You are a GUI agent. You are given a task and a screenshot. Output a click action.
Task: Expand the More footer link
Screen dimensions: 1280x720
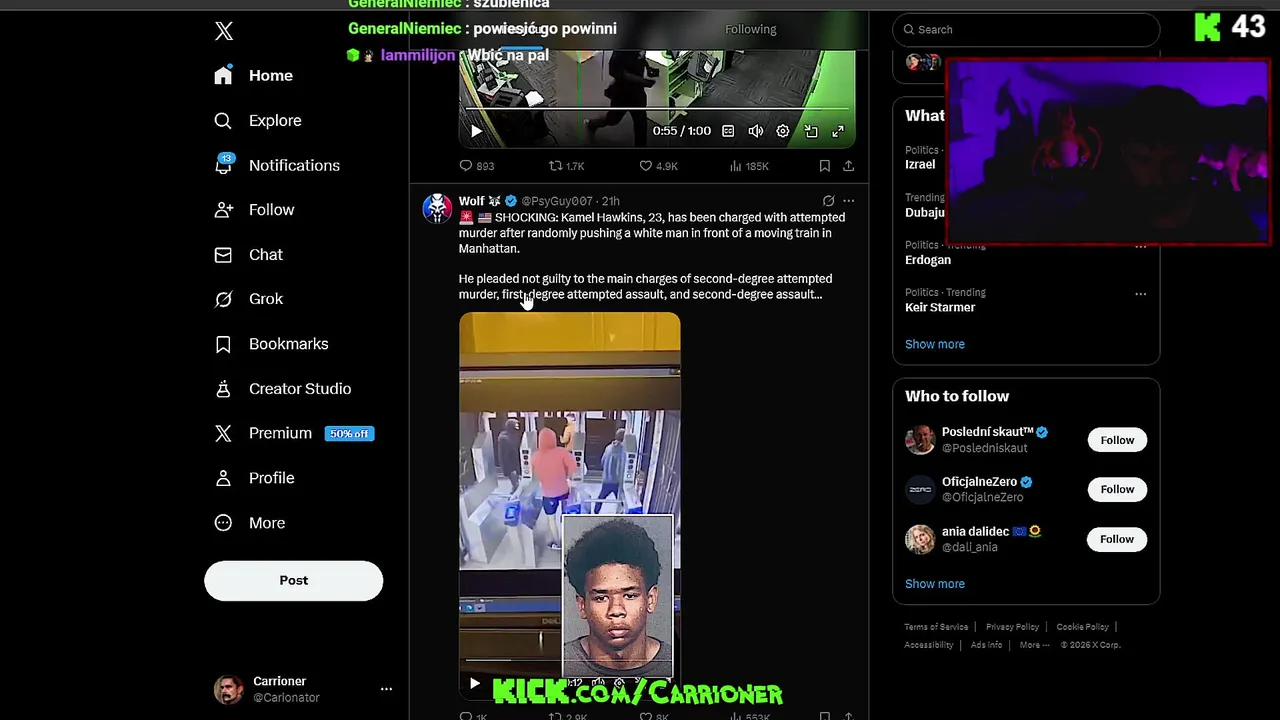pos(1034,645)
